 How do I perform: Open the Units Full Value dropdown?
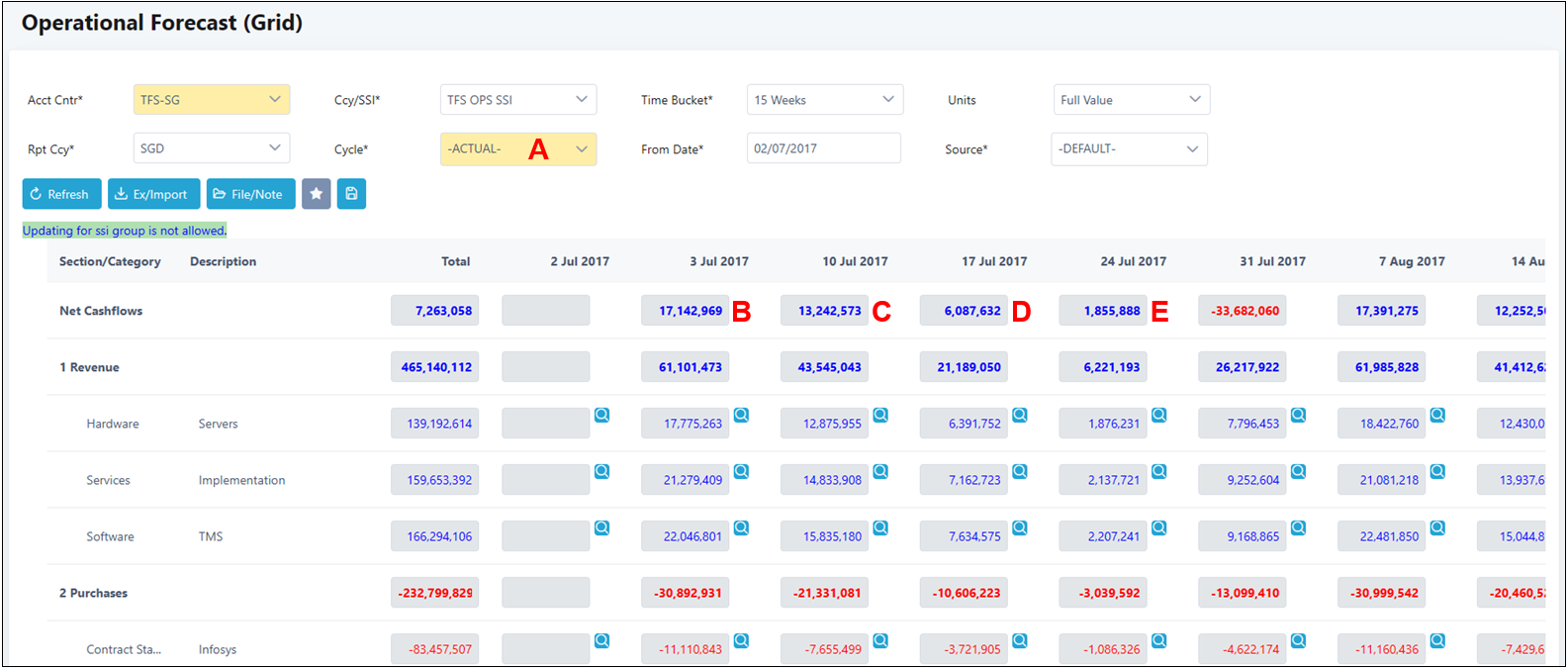(x=1131, y=100)
